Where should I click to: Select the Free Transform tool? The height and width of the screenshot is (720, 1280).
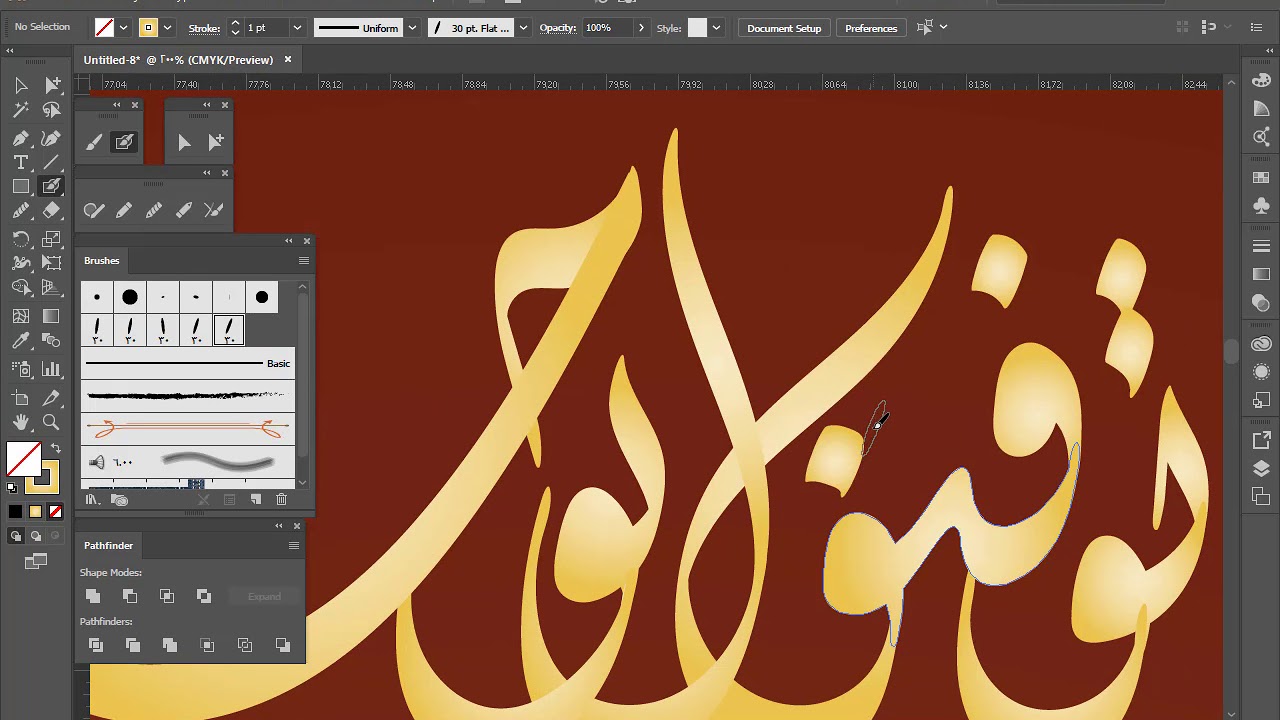tap(52, 263)
